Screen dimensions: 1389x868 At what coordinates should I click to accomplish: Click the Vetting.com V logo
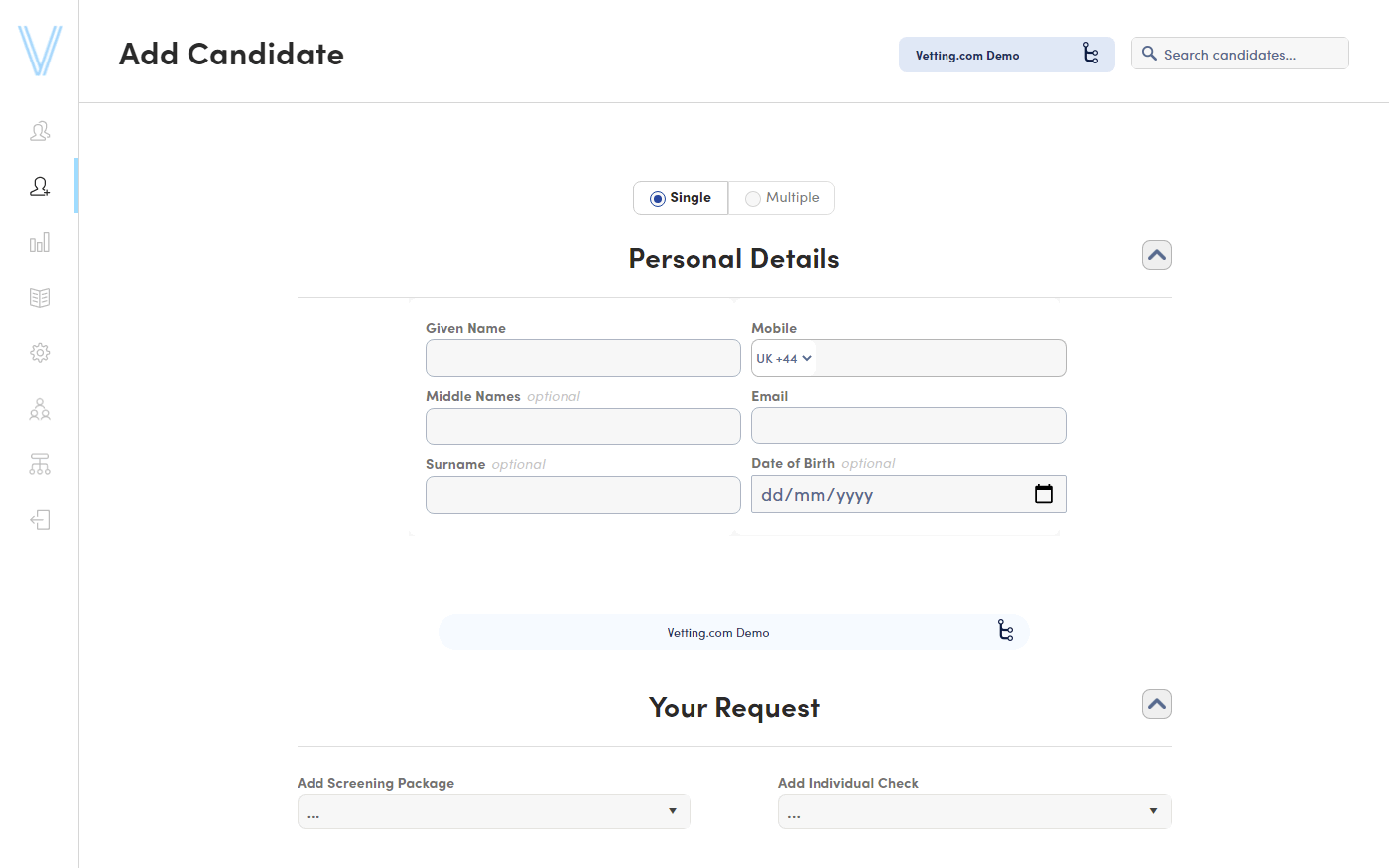[40, 51]
